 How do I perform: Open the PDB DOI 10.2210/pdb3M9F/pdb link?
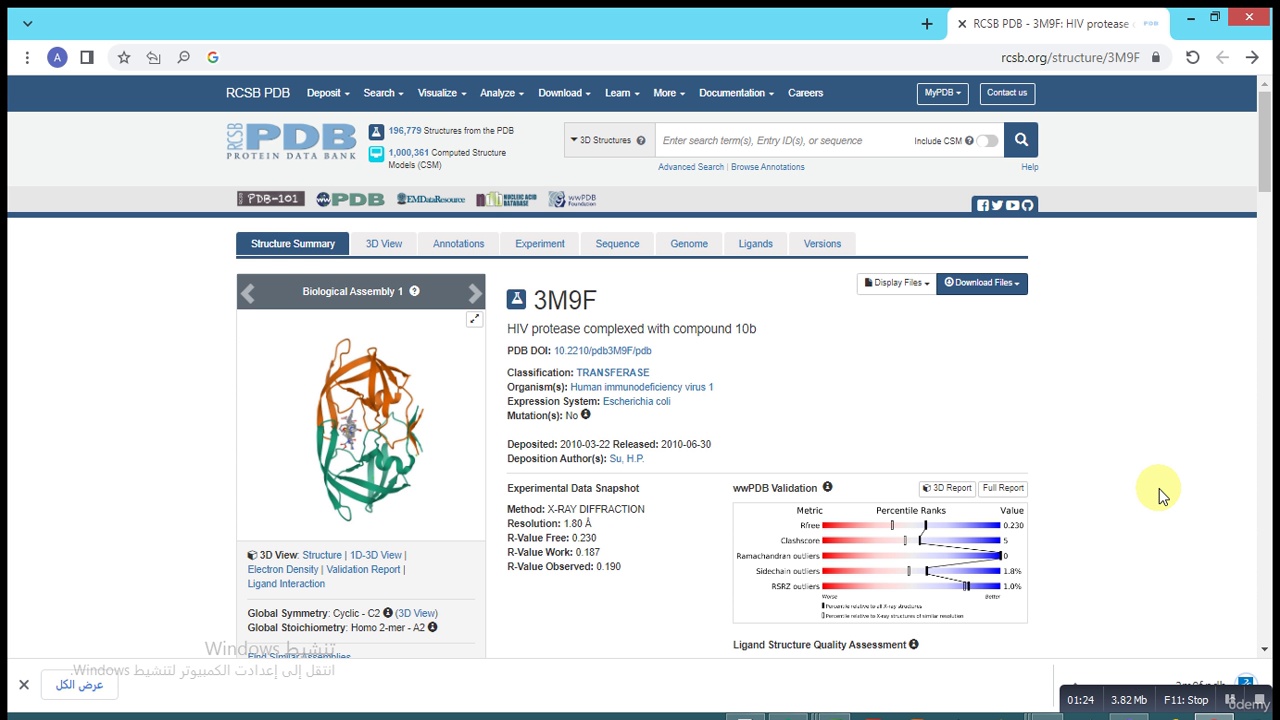click(603, 351)
